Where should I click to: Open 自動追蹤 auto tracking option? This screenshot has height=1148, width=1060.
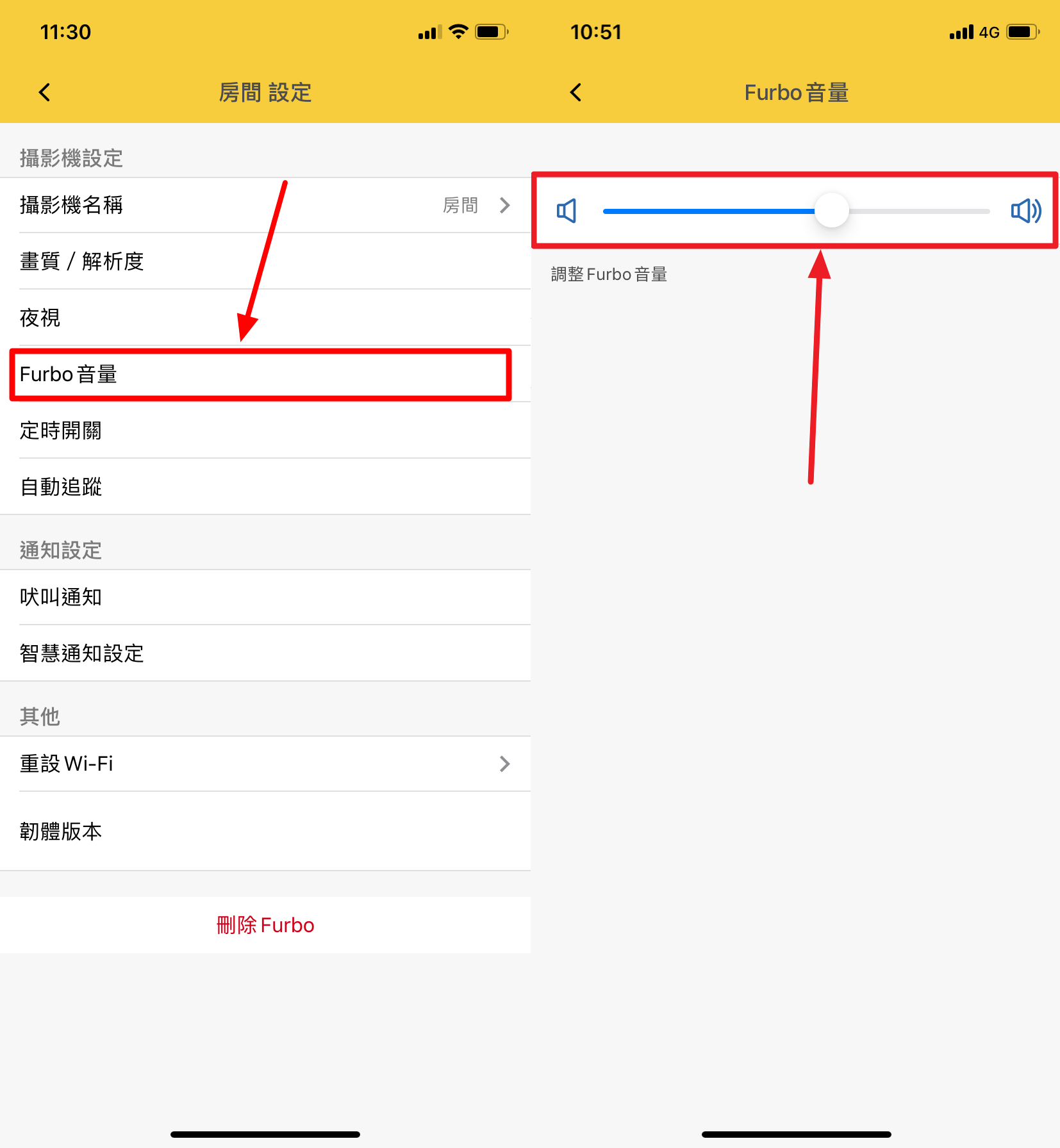[265, 487]
